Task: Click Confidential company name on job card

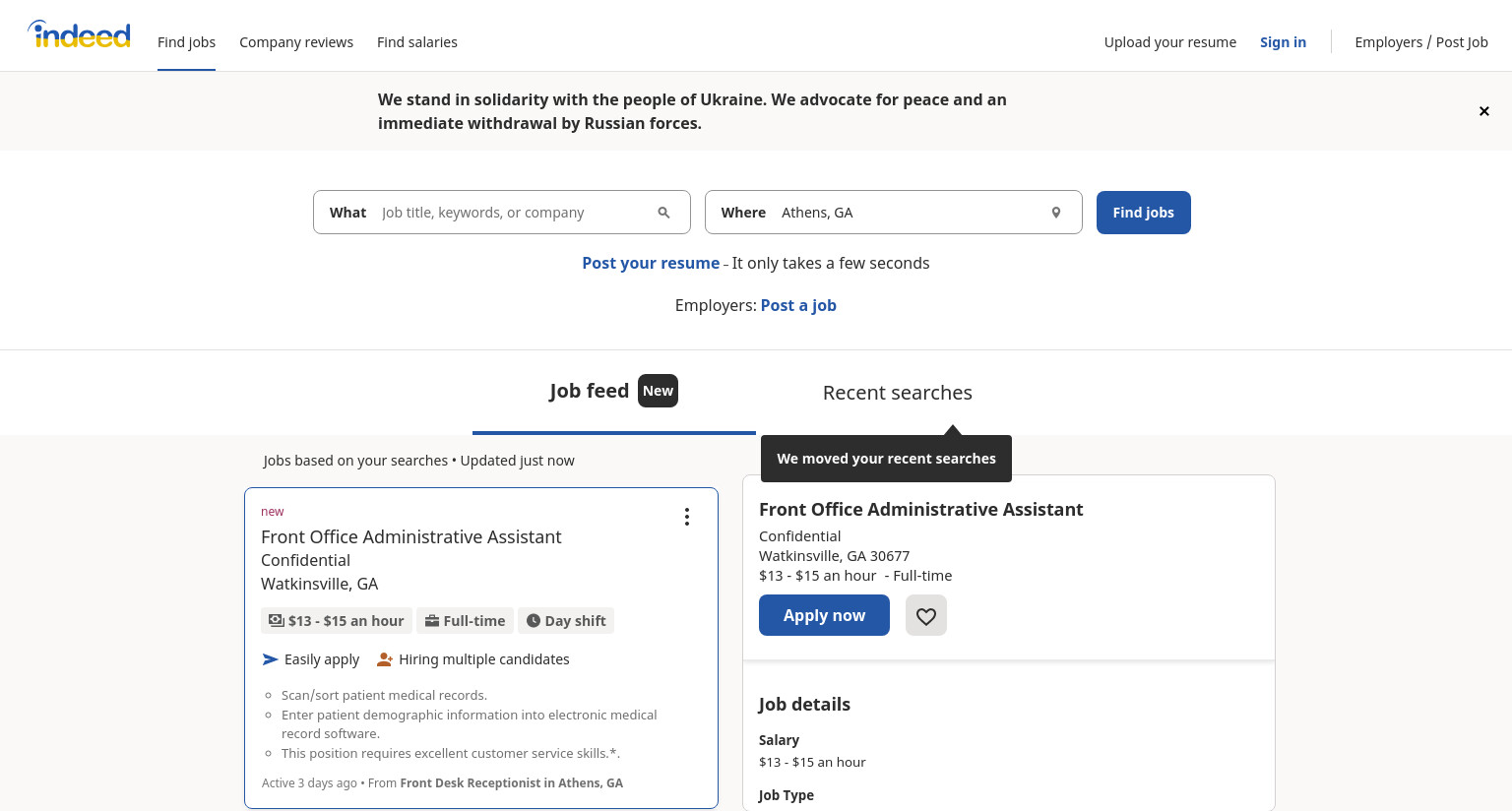Action: pyautogui.click(x=305, y=560)
